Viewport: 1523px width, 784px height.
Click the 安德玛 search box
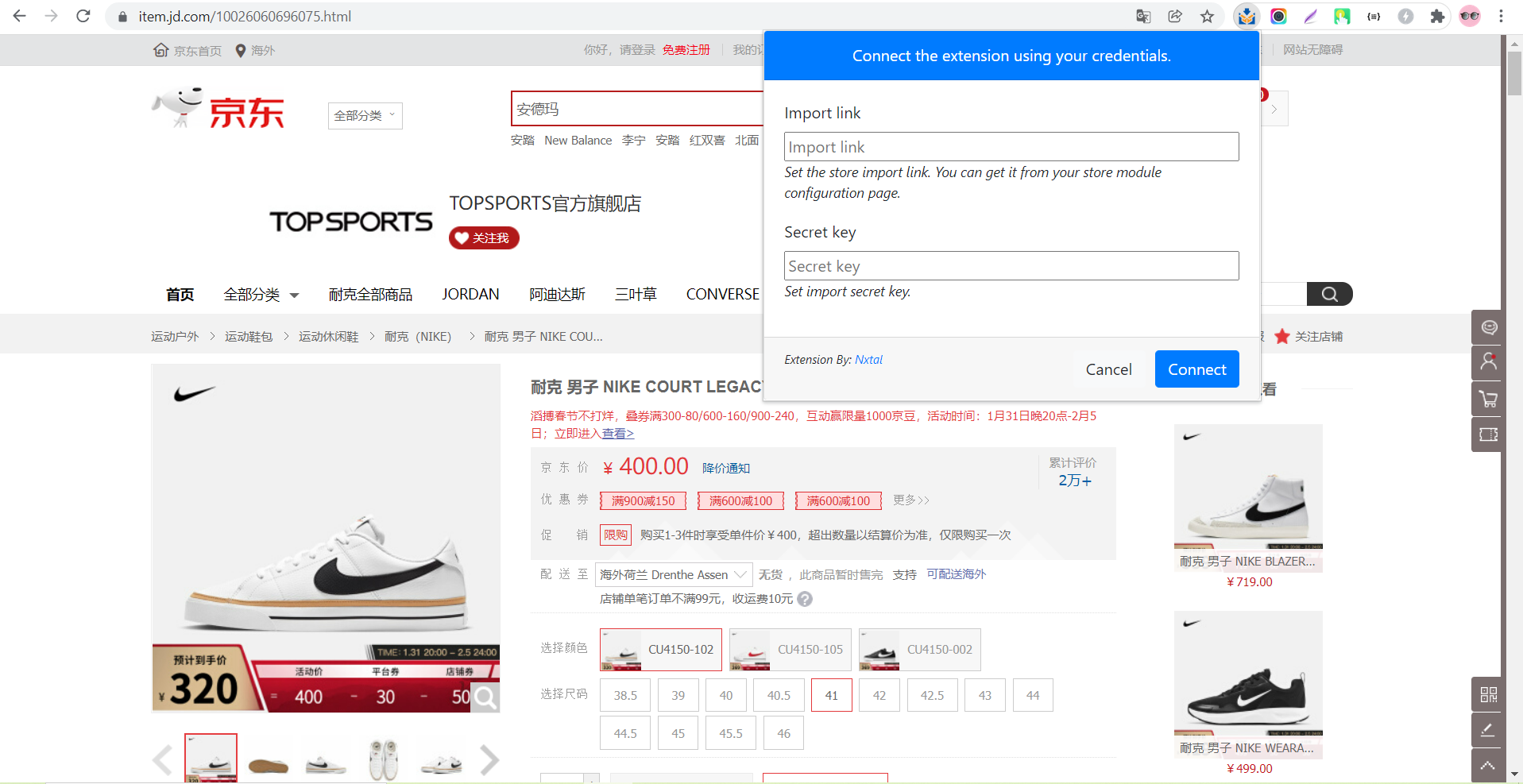click(x=637, y=109)
